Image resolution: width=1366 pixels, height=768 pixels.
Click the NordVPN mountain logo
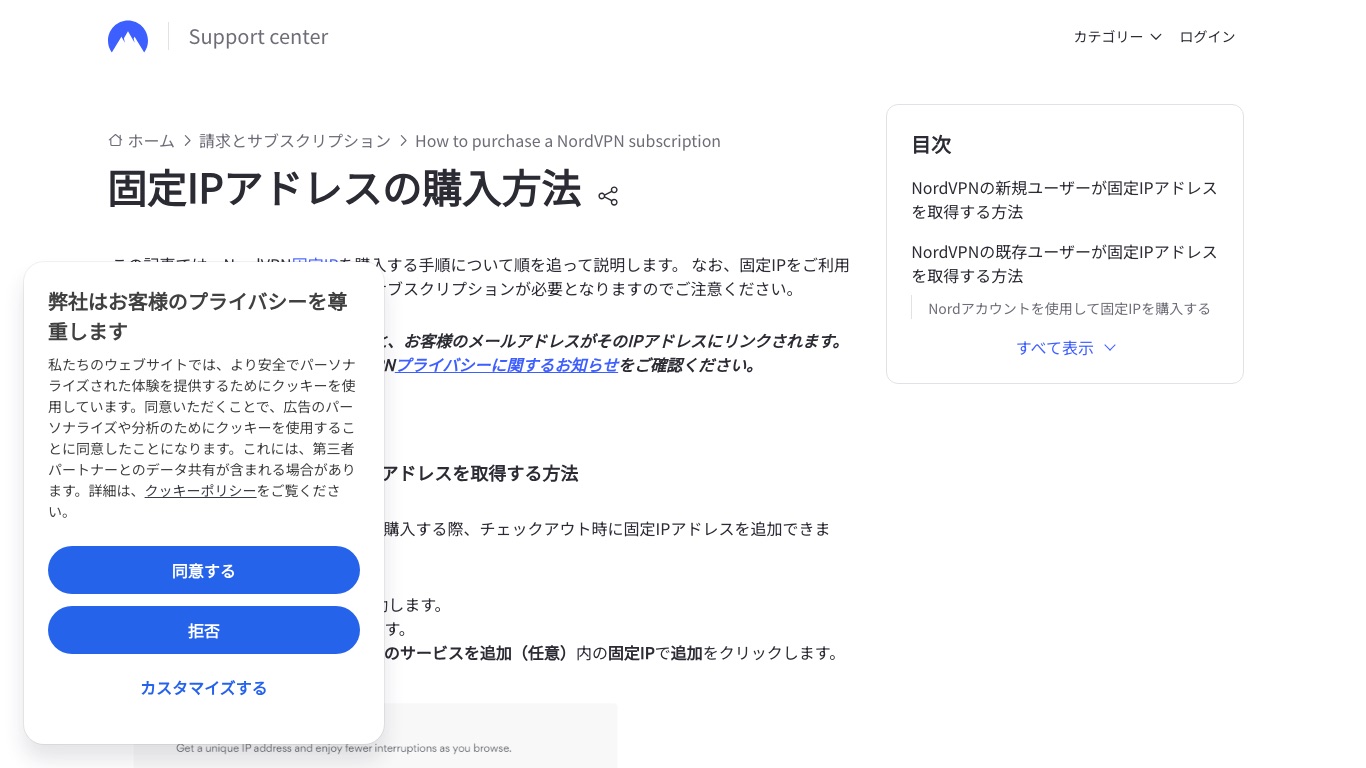pos(128,37)
